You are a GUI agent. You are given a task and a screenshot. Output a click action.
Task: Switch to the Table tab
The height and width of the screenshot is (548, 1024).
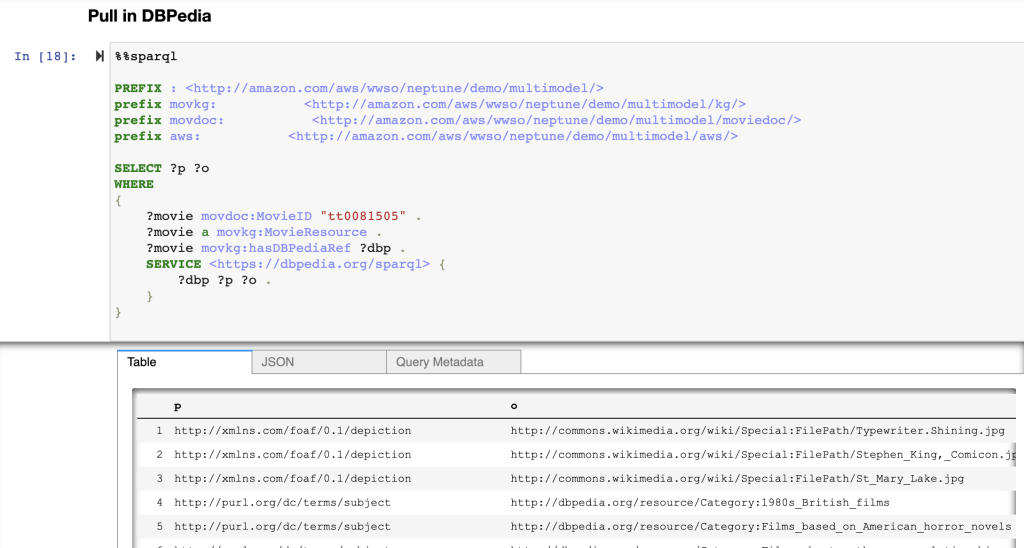coord(185,362)
